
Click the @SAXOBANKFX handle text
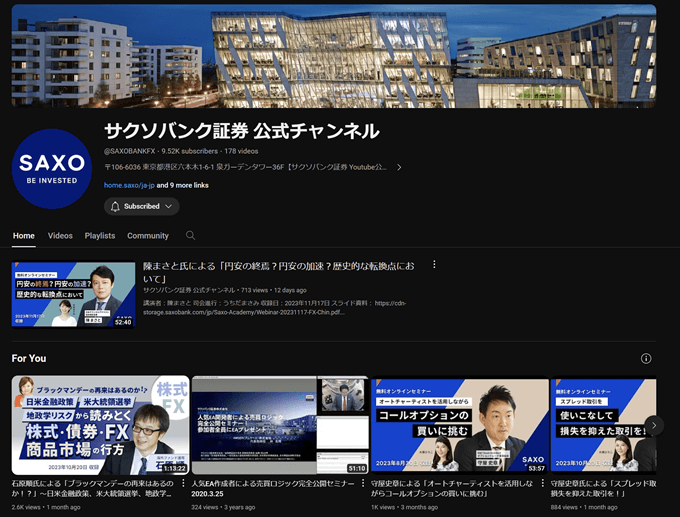pos(129,151)
